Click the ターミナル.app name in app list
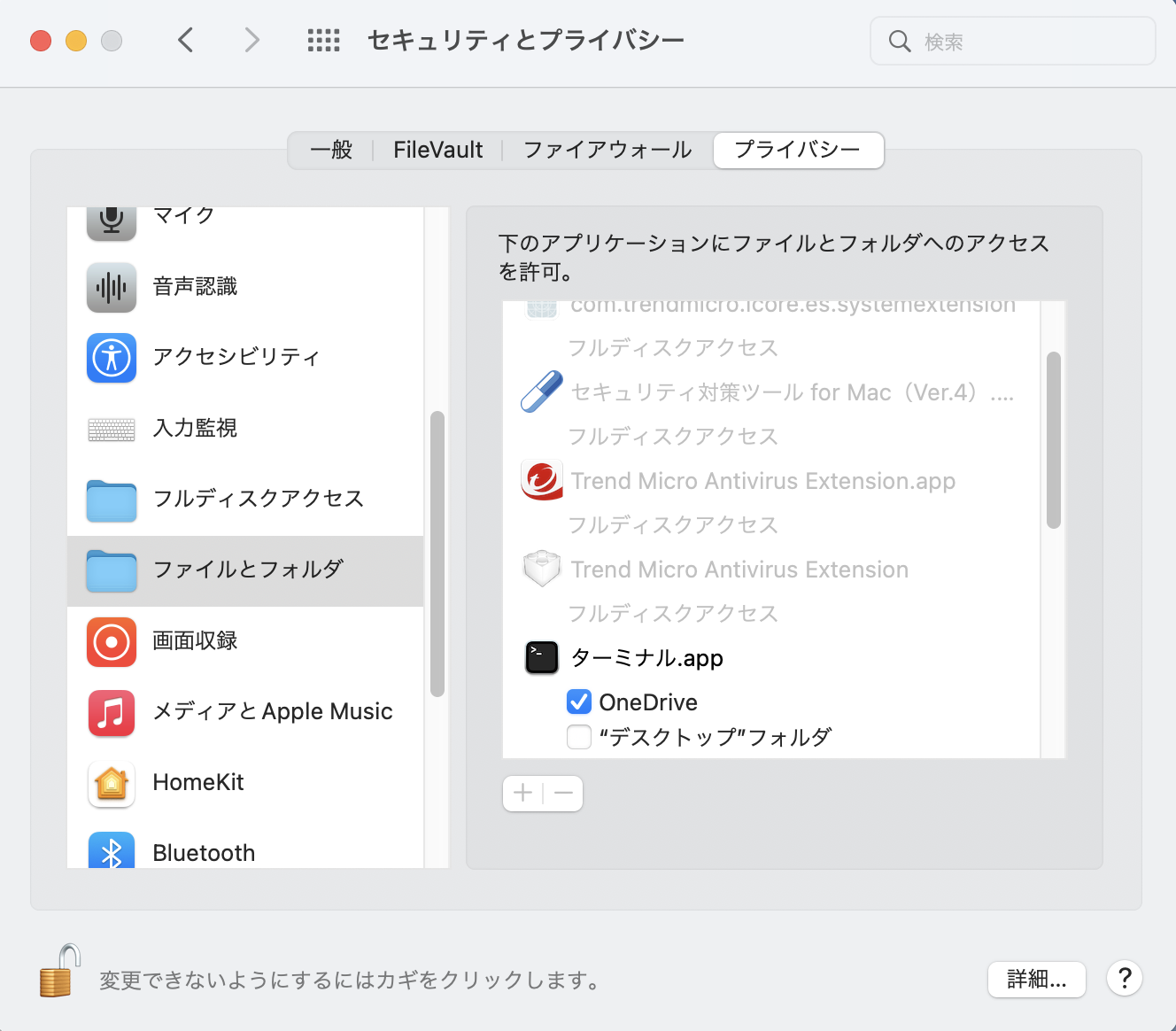1176x1031 pixels. [x=647, y=658]
